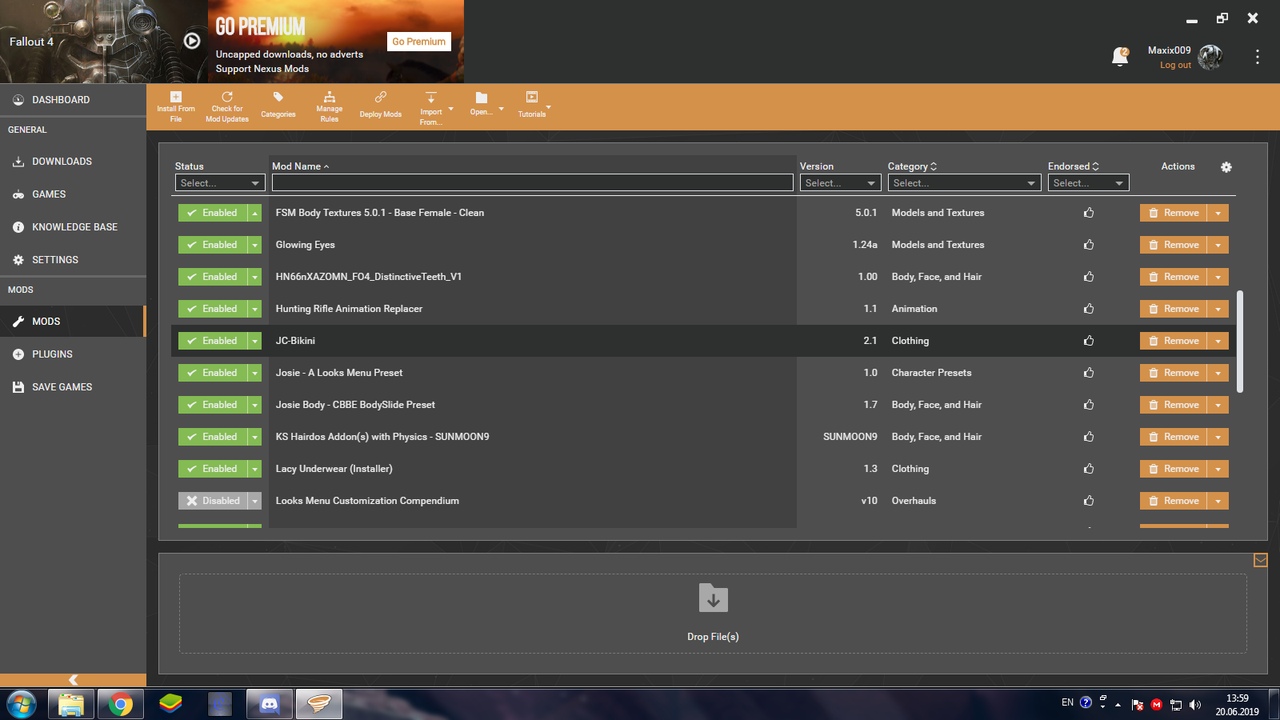Endorse the Glowing Eyes mod
The width and height of the screenshot is (1280, 720).
[x=1089, y=245]
